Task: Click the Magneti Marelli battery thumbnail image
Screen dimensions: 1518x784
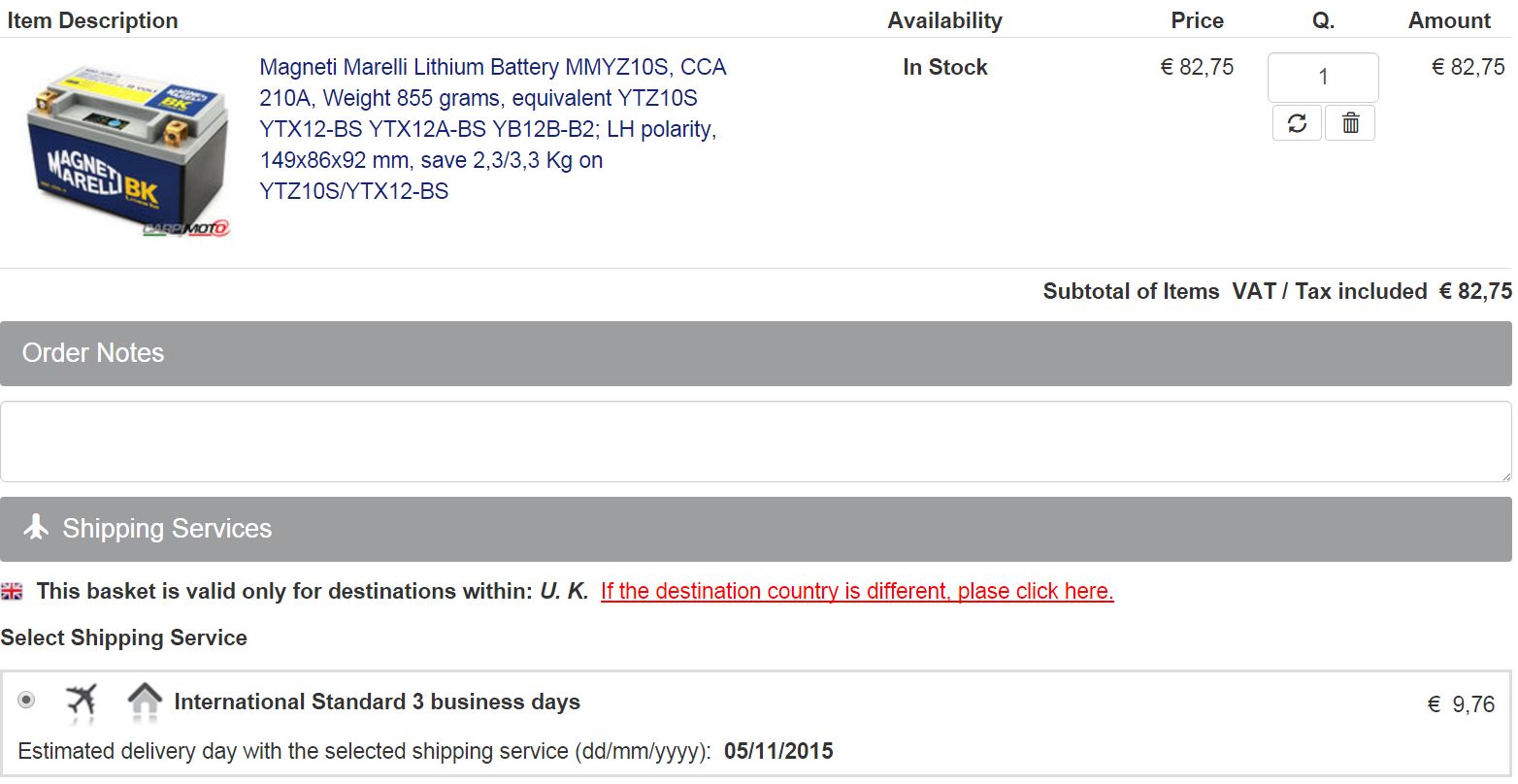Action: tap(128, 150)
